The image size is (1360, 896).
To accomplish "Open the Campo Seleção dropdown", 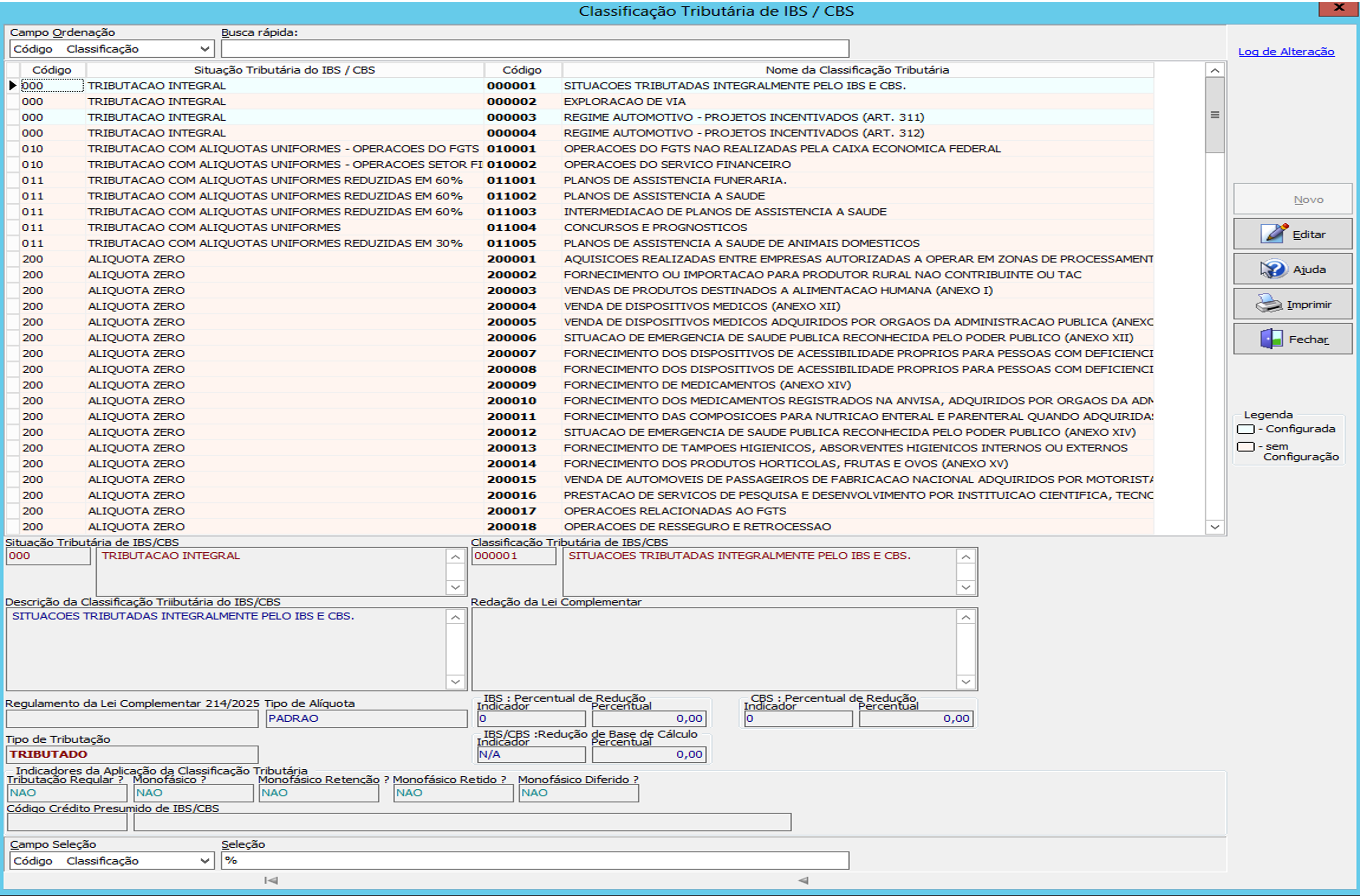I will pos(204,860).
